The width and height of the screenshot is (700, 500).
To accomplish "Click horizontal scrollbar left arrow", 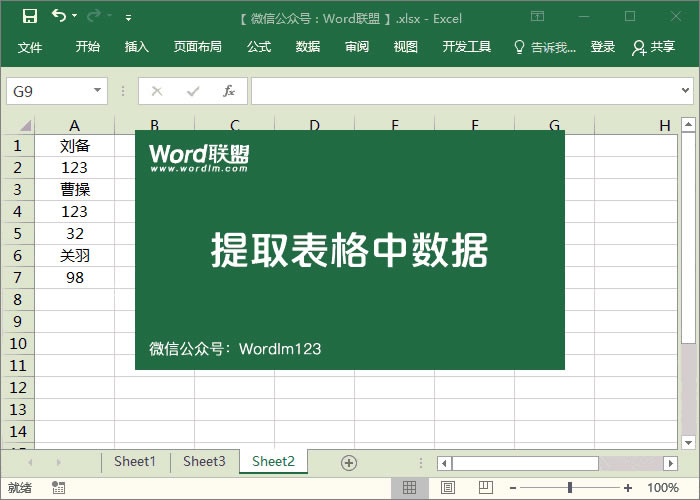I will click(x=444, y=463).
